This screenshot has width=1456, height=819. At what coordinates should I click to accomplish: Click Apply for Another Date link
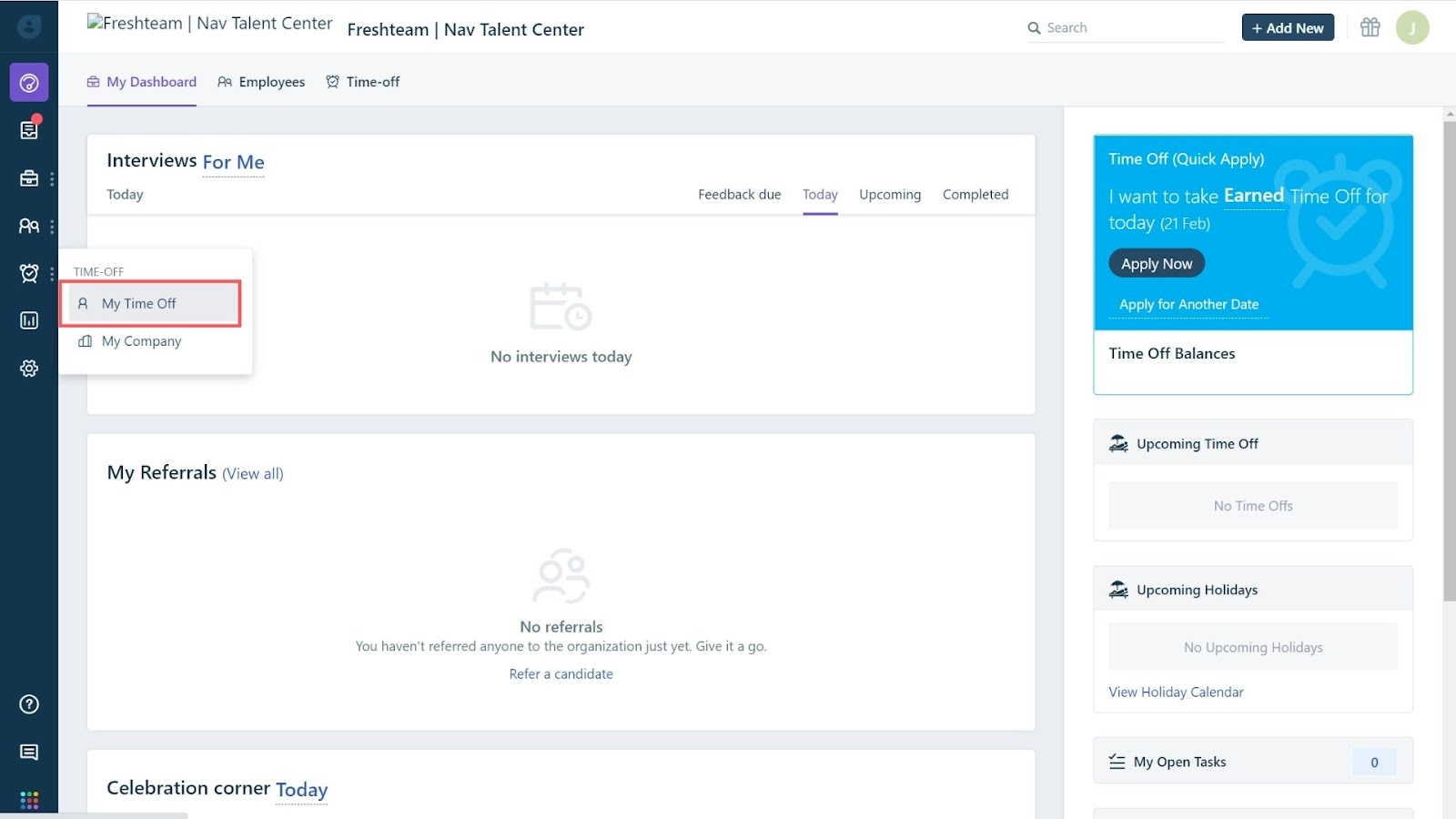pos(1189,305)
